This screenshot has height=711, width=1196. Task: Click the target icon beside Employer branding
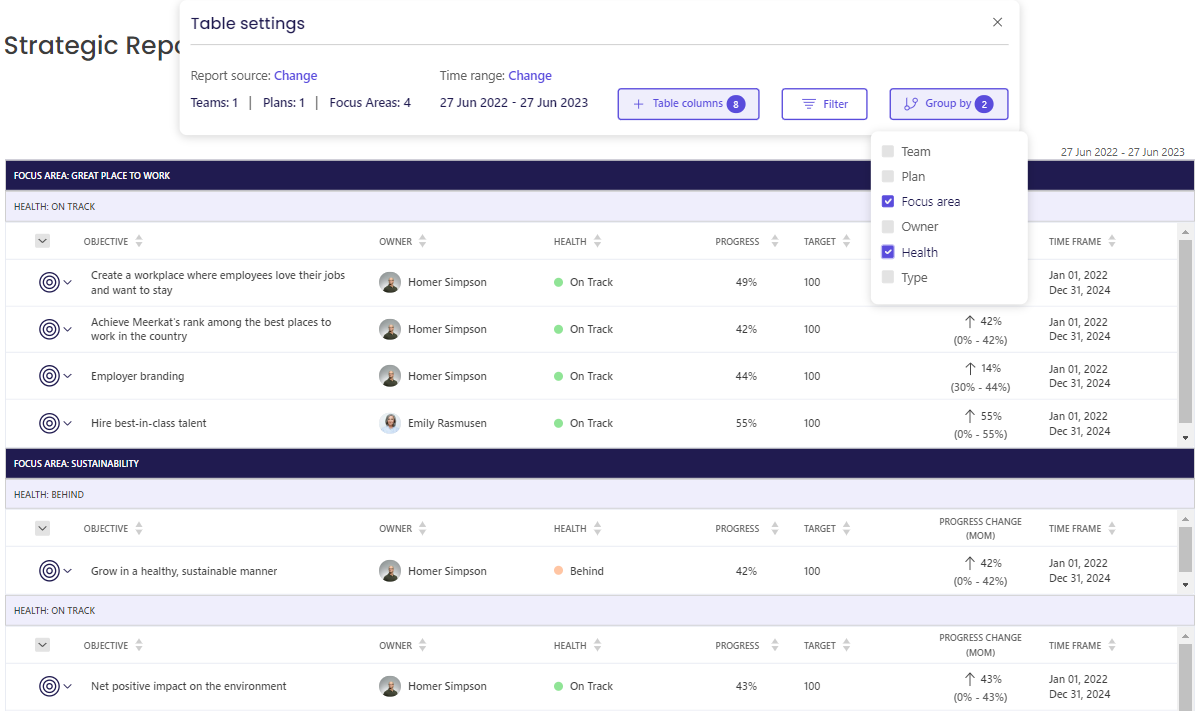pos(49,376)
